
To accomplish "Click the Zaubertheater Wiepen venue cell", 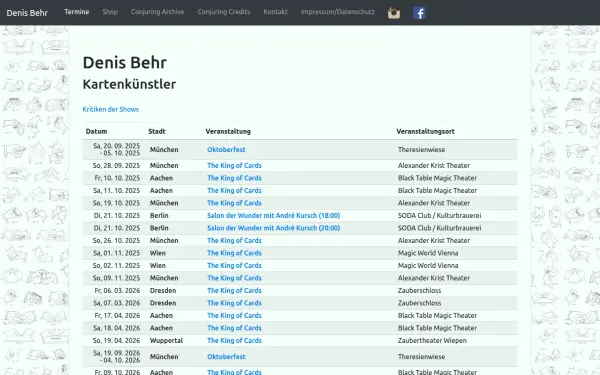I will pyautogui.click(x=432, y=341).
